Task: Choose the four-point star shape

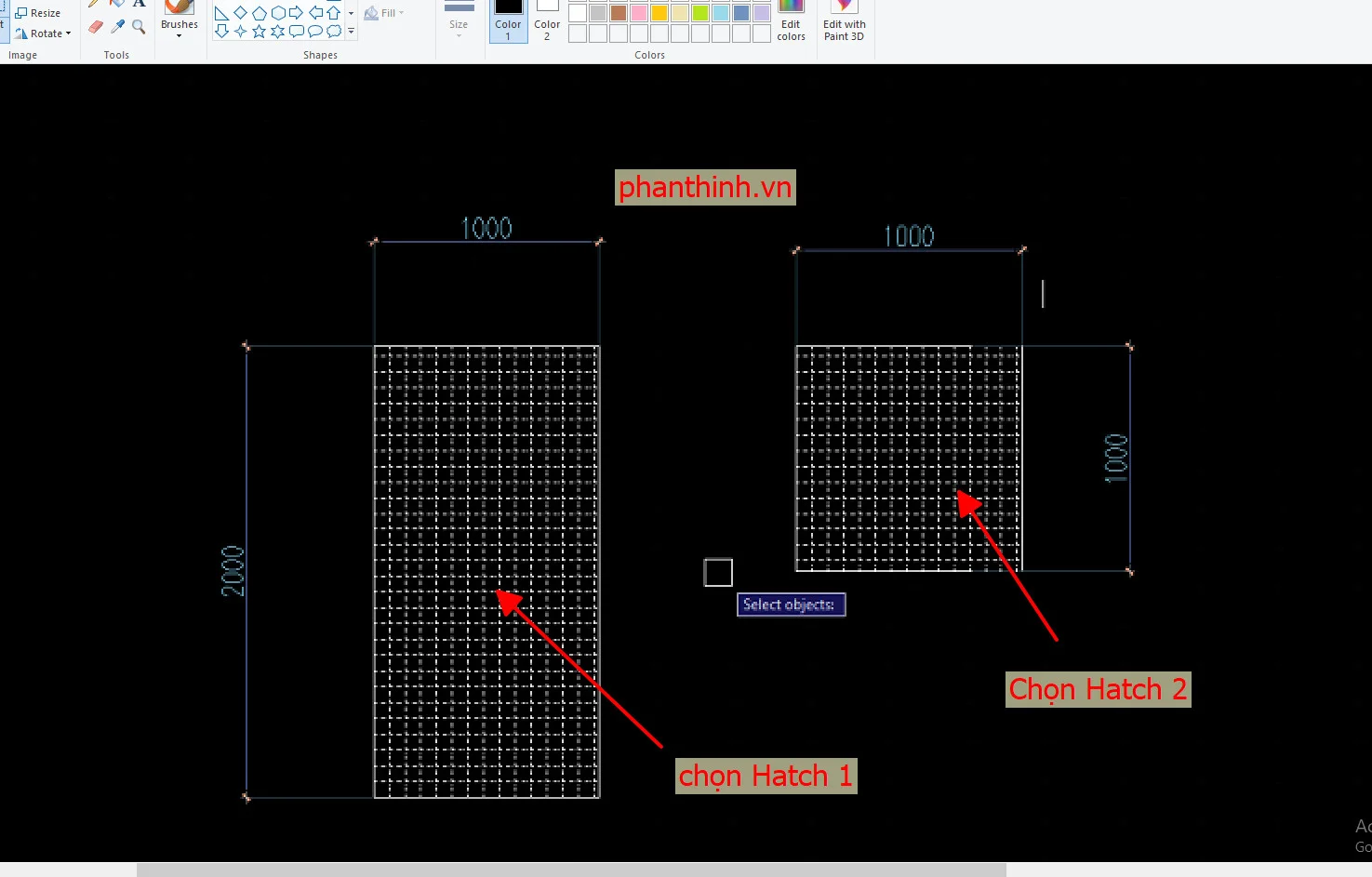Action: pos(240,31)
